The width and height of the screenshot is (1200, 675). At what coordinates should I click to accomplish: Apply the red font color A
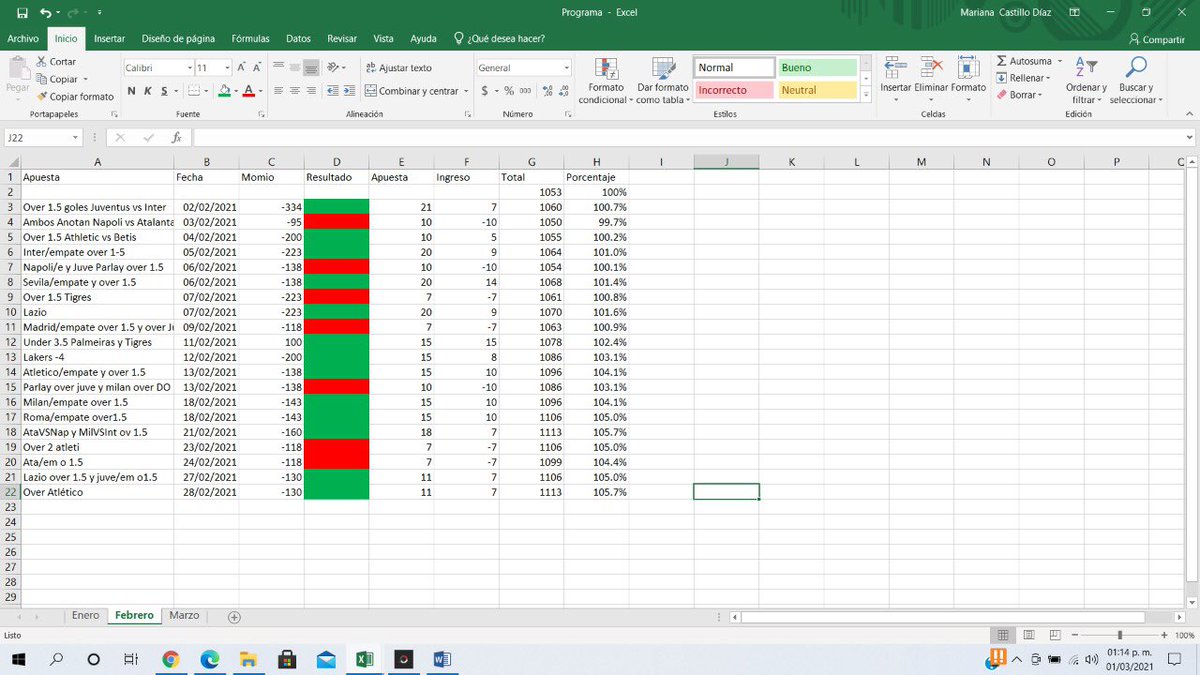coord(249,91)
